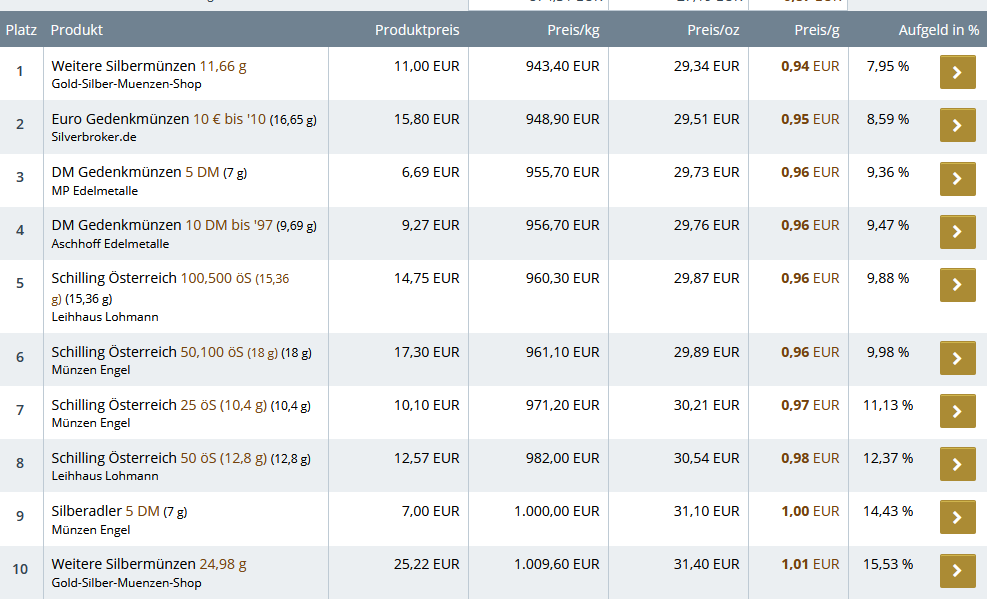The image size is (987, 599).
Task: Select Aufgeld value 14,43 %
Action: click(x=888, y=512)
